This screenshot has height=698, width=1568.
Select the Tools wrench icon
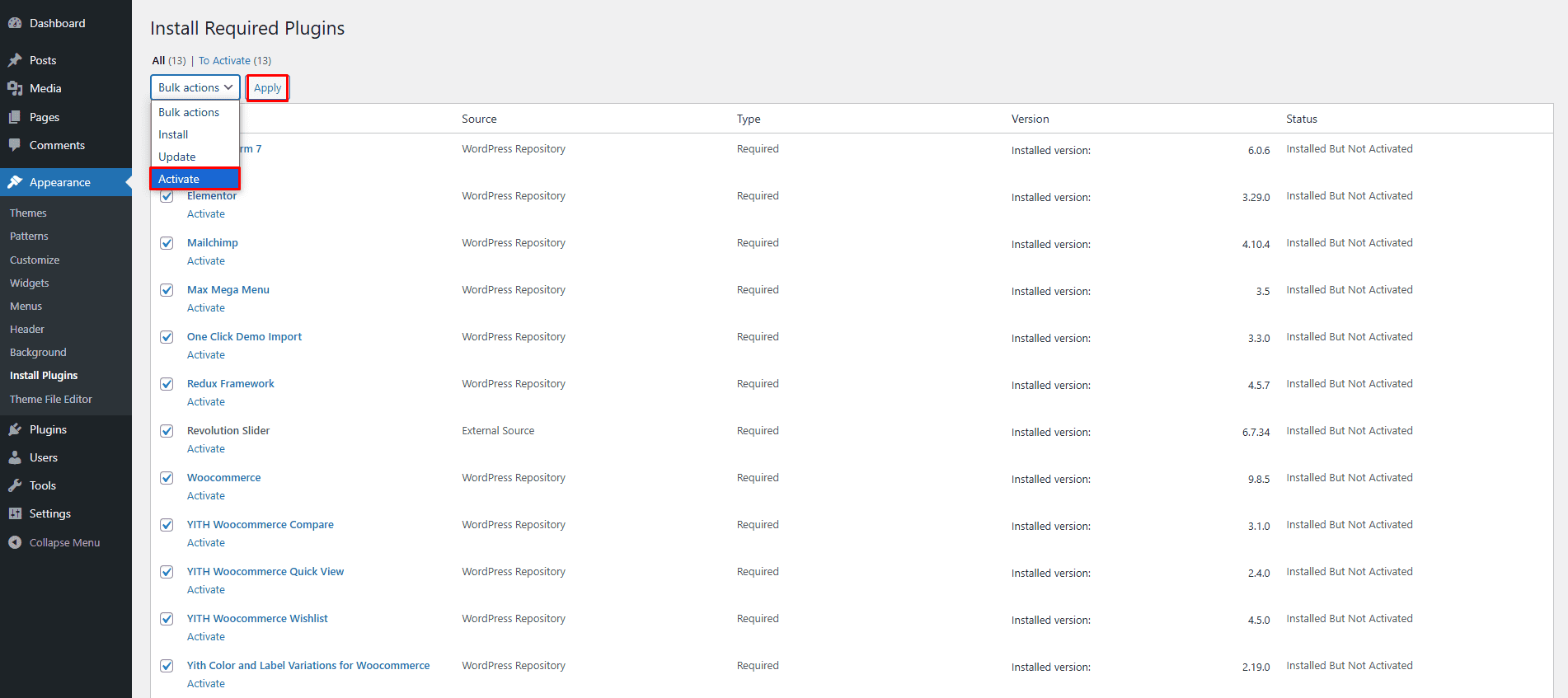pyautogui.click(x=15, y=485)
